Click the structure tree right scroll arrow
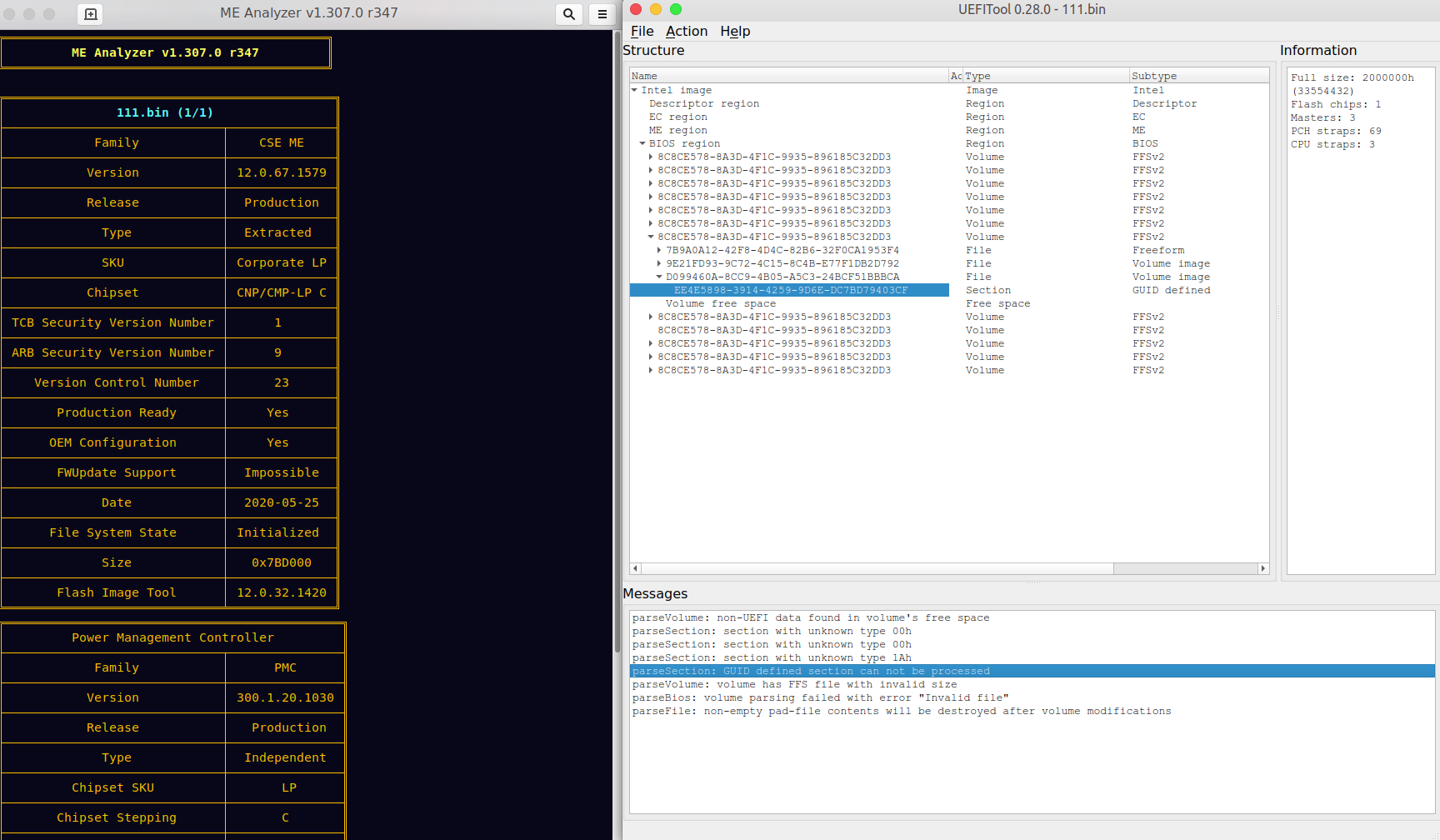This screenshot has height=840, width=1440. click(x=1262, y=568)
